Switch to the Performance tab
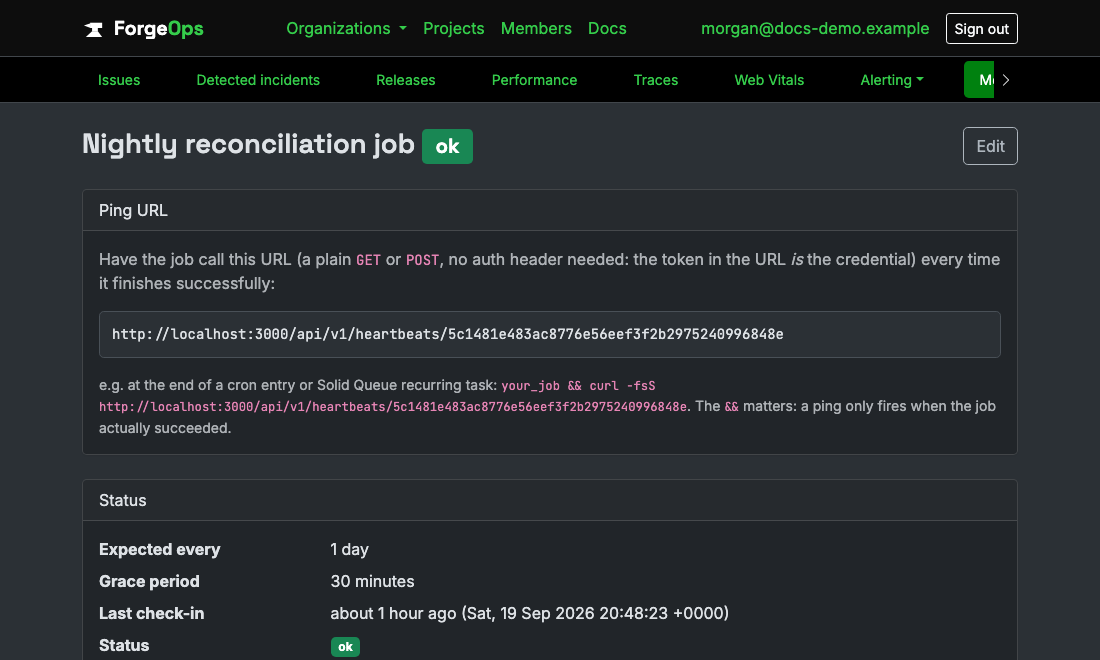 [534, 80]
